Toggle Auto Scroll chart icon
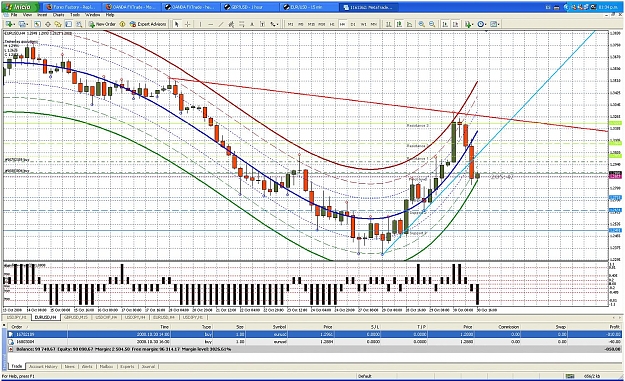 [x=445, y=24]
